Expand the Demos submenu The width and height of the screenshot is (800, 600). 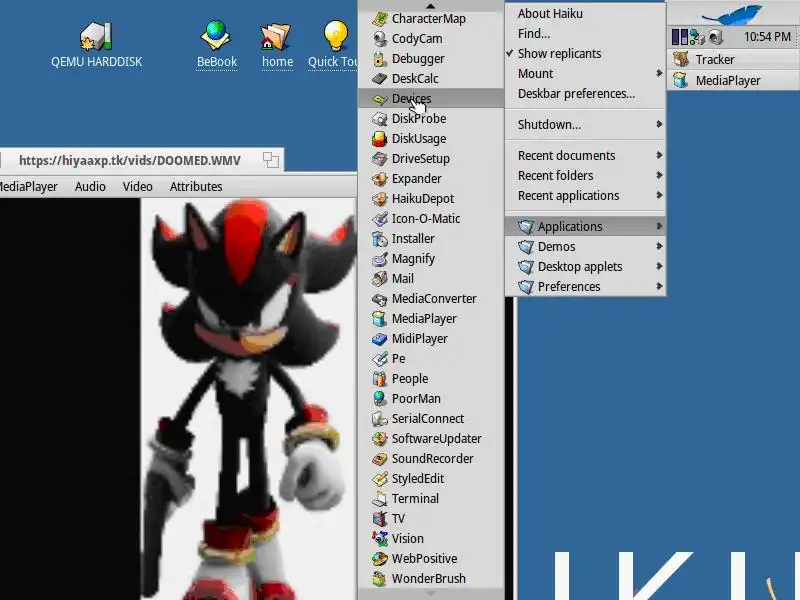point(585,246)
